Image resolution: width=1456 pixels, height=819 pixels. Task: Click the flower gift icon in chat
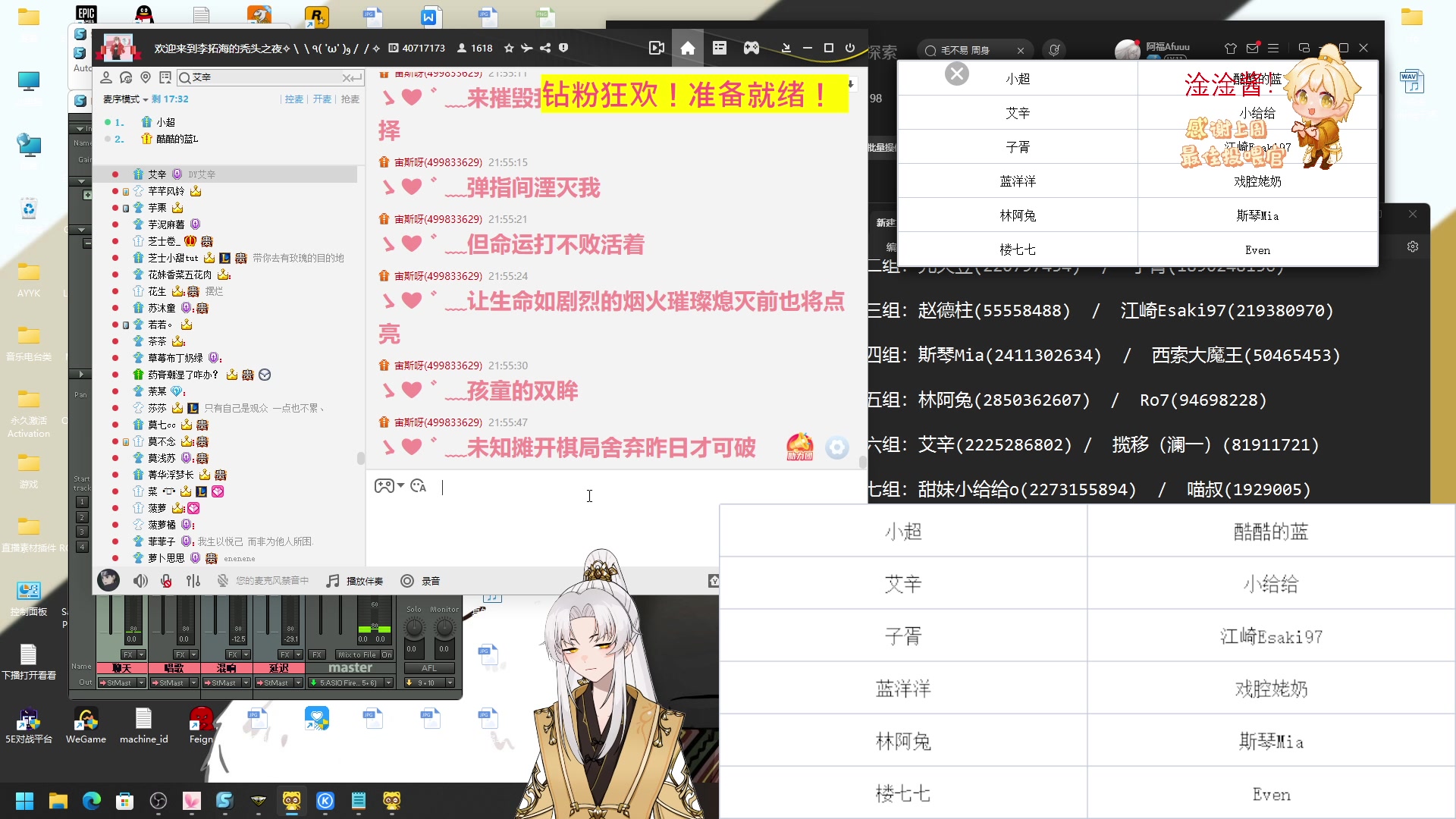pyautogui.click(x=799, y=447)
